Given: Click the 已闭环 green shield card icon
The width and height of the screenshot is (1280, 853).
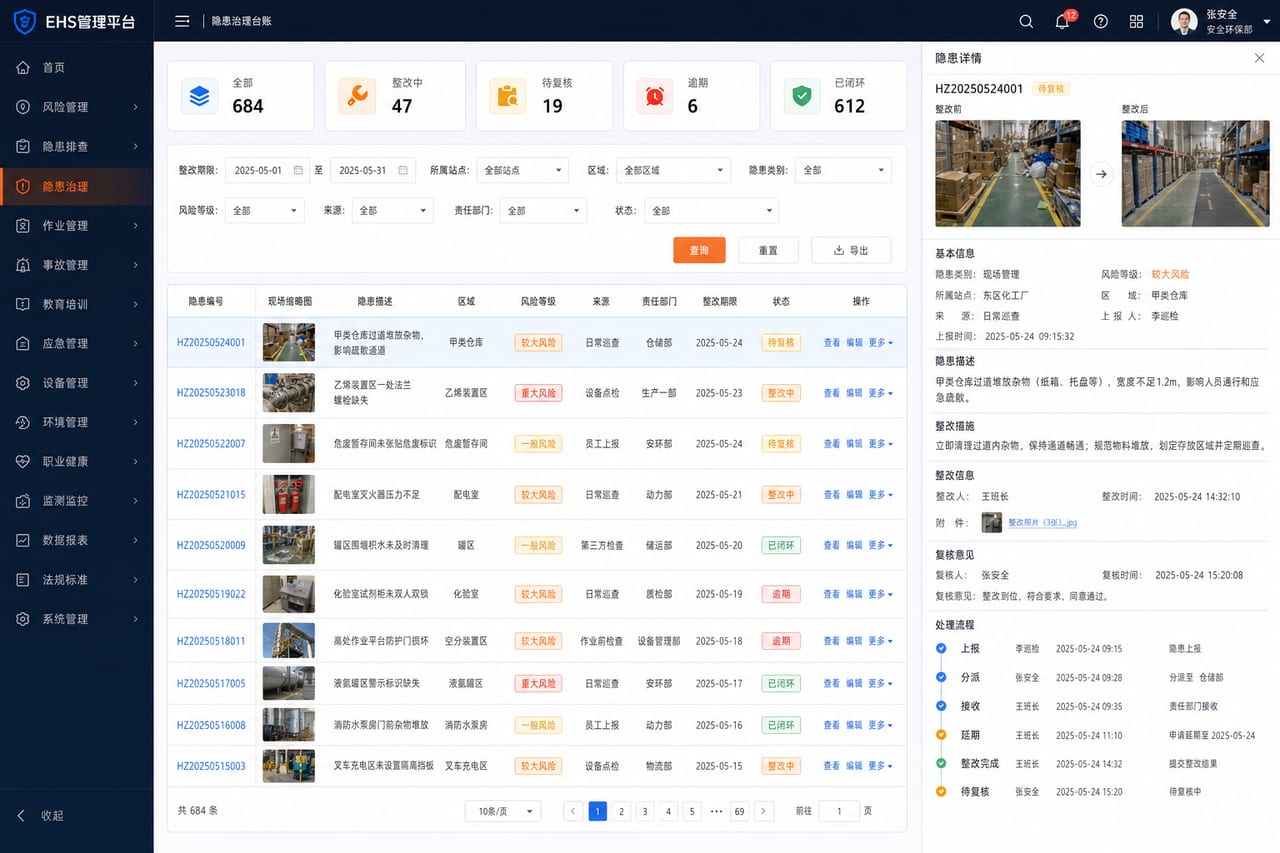Looking at the screenshot, I should pyautogui.click(x=801, y=96).
